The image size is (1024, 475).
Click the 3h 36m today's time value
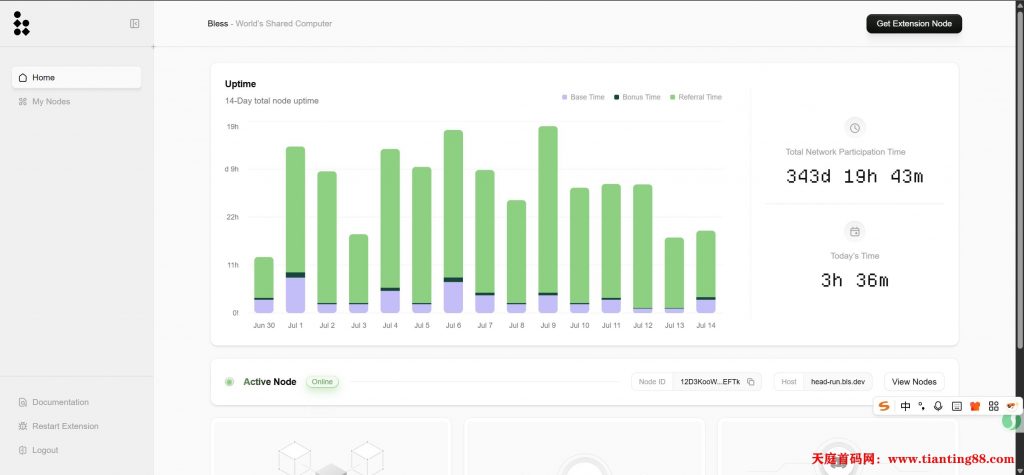(x=854, y=280)
